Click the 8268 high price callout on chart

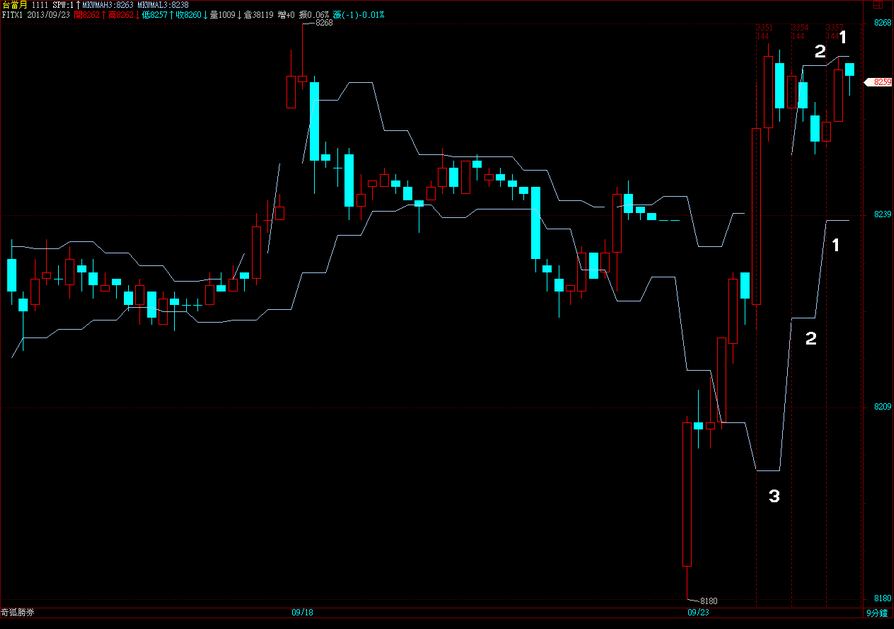323,22
